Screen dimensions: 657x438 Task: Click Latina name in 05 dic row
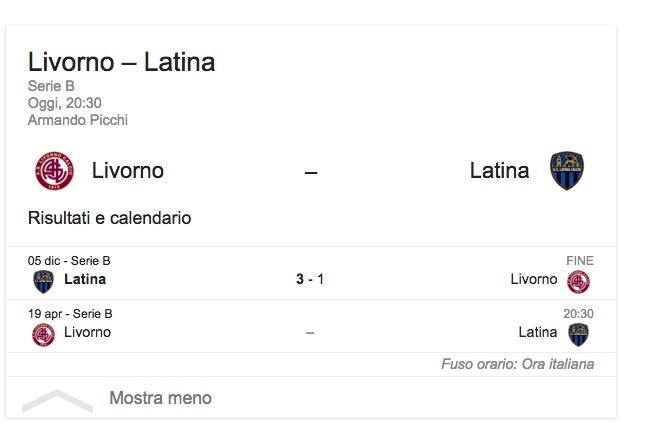85,279
